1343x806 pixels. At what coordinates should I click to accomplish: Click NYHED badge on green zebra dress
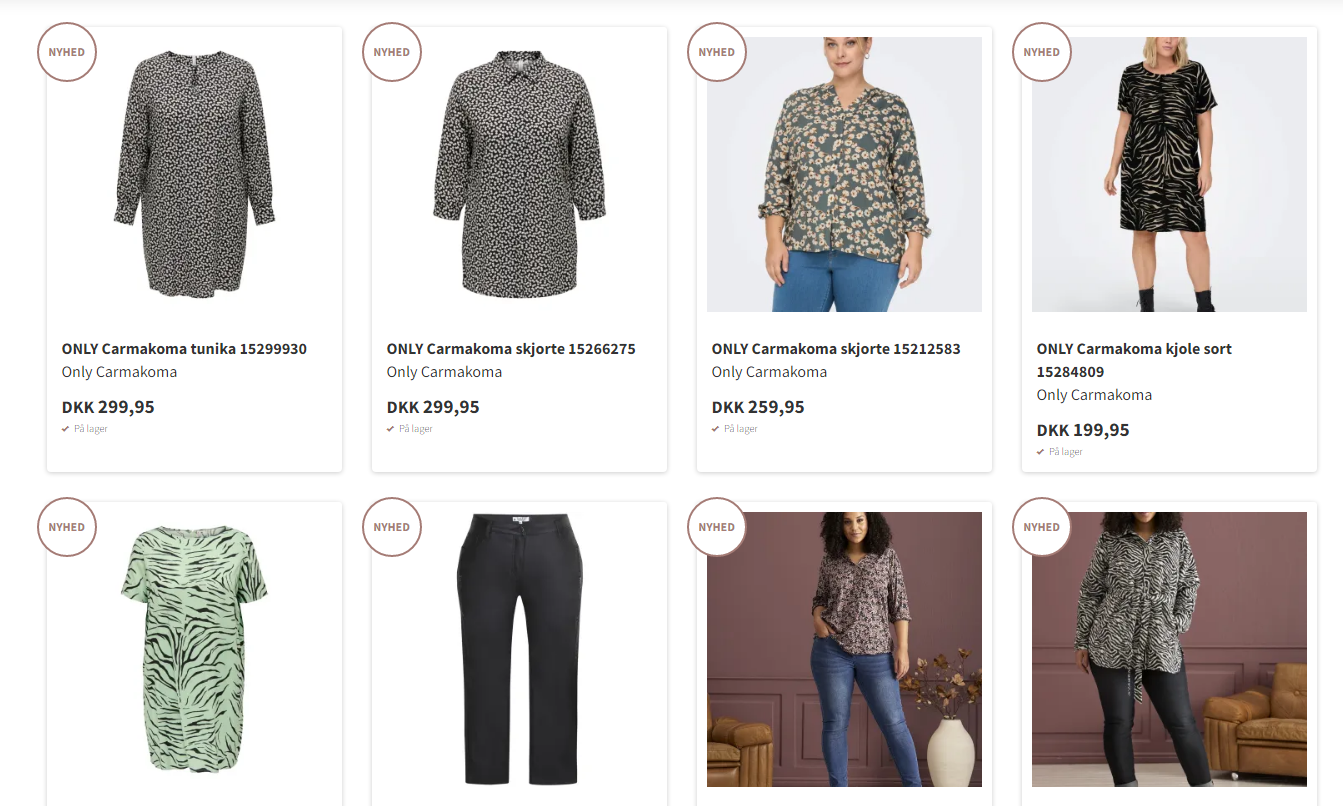pyautogui.click(x=67, y=527)
